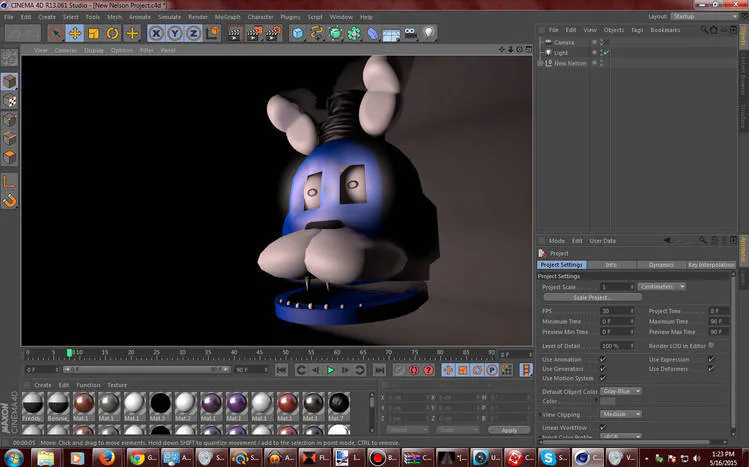Toggle the Z axis lock
The height and width of the screenshot is (467, 749).
click(192, 33)
